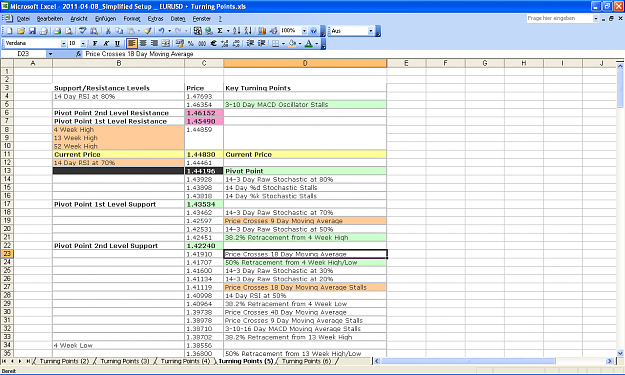Apply the Font Color A button
This screenshot has height=375, width=625.
tap(309, 43)
